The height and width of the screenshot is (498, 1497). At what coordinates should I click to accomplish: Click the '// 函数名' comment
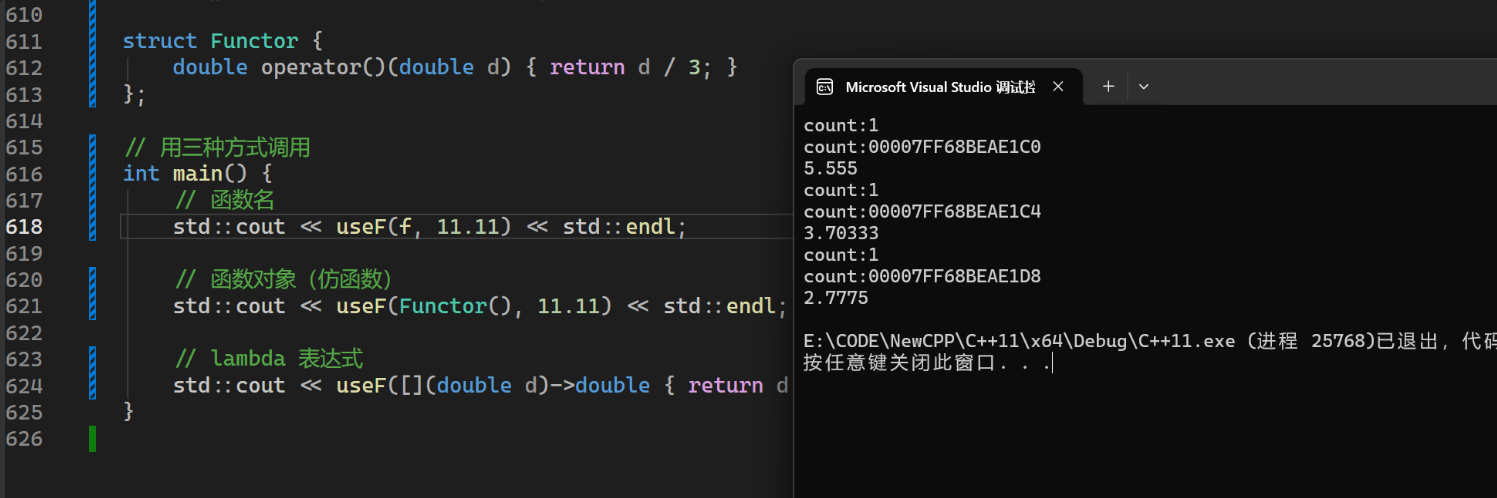coord(224,200)
